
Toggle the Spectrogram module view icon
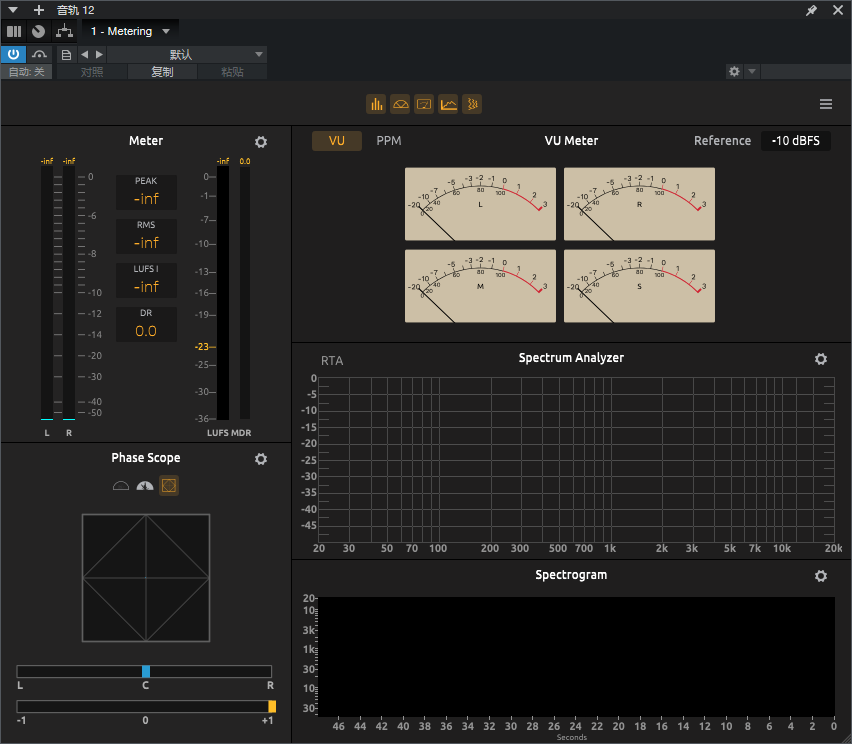tap(472, 104)
